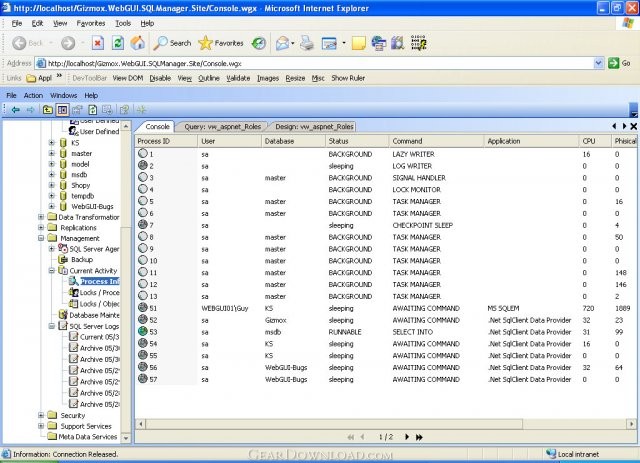Open the File menu of SQL Manager
The height and width of the screenshot is (463, 640).
(x=11, y=96)
